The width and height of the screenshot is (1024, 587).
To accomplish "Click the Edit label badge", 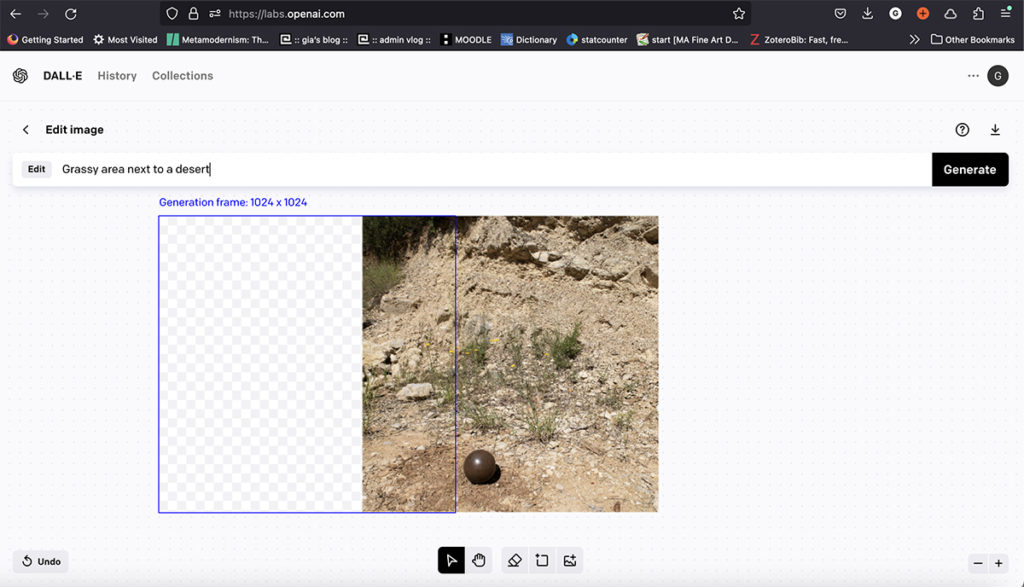I will [x=37, y=169].
